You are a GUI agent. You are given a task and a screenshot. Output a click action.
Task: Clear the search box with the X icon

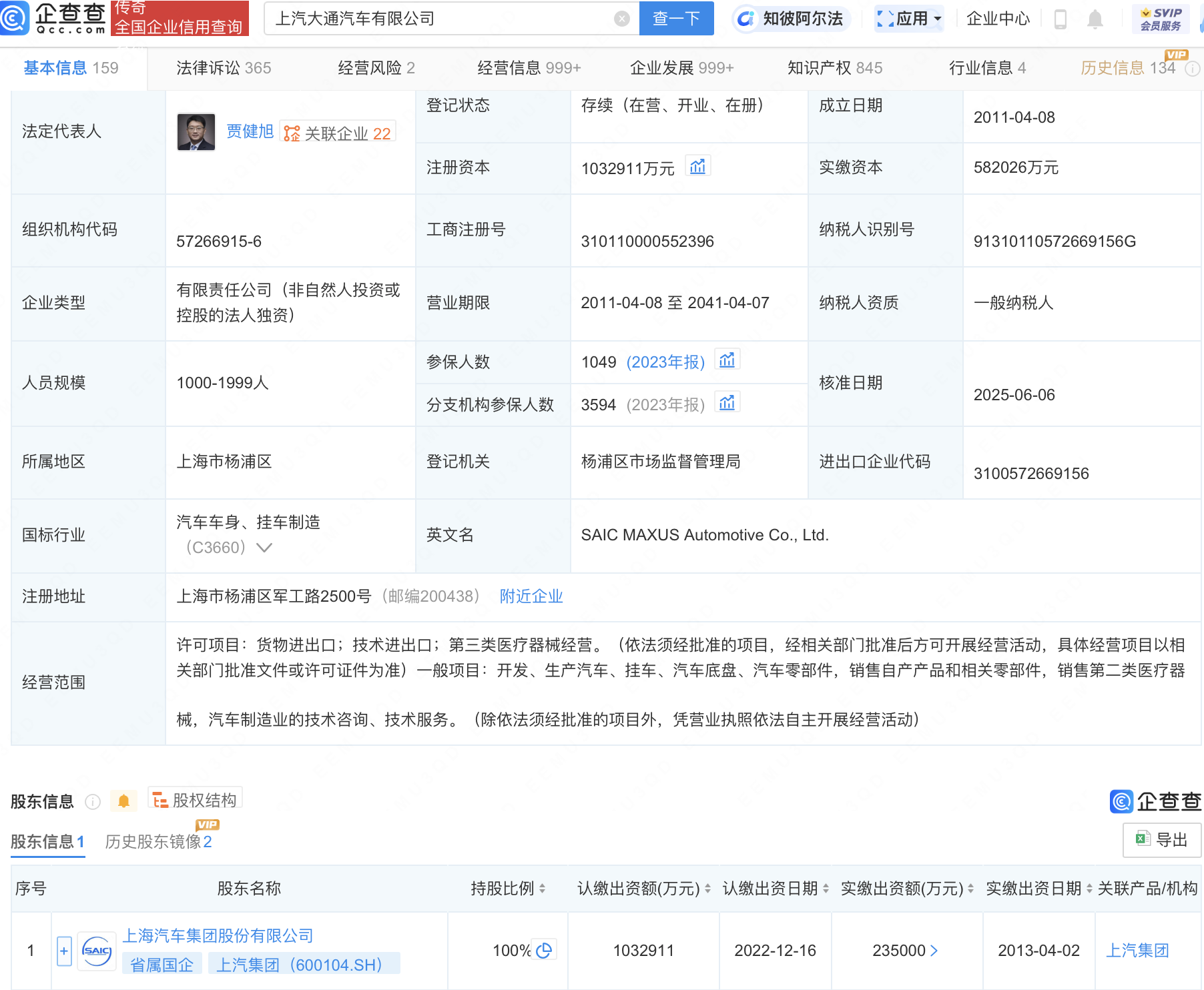(x=622, y=19)
